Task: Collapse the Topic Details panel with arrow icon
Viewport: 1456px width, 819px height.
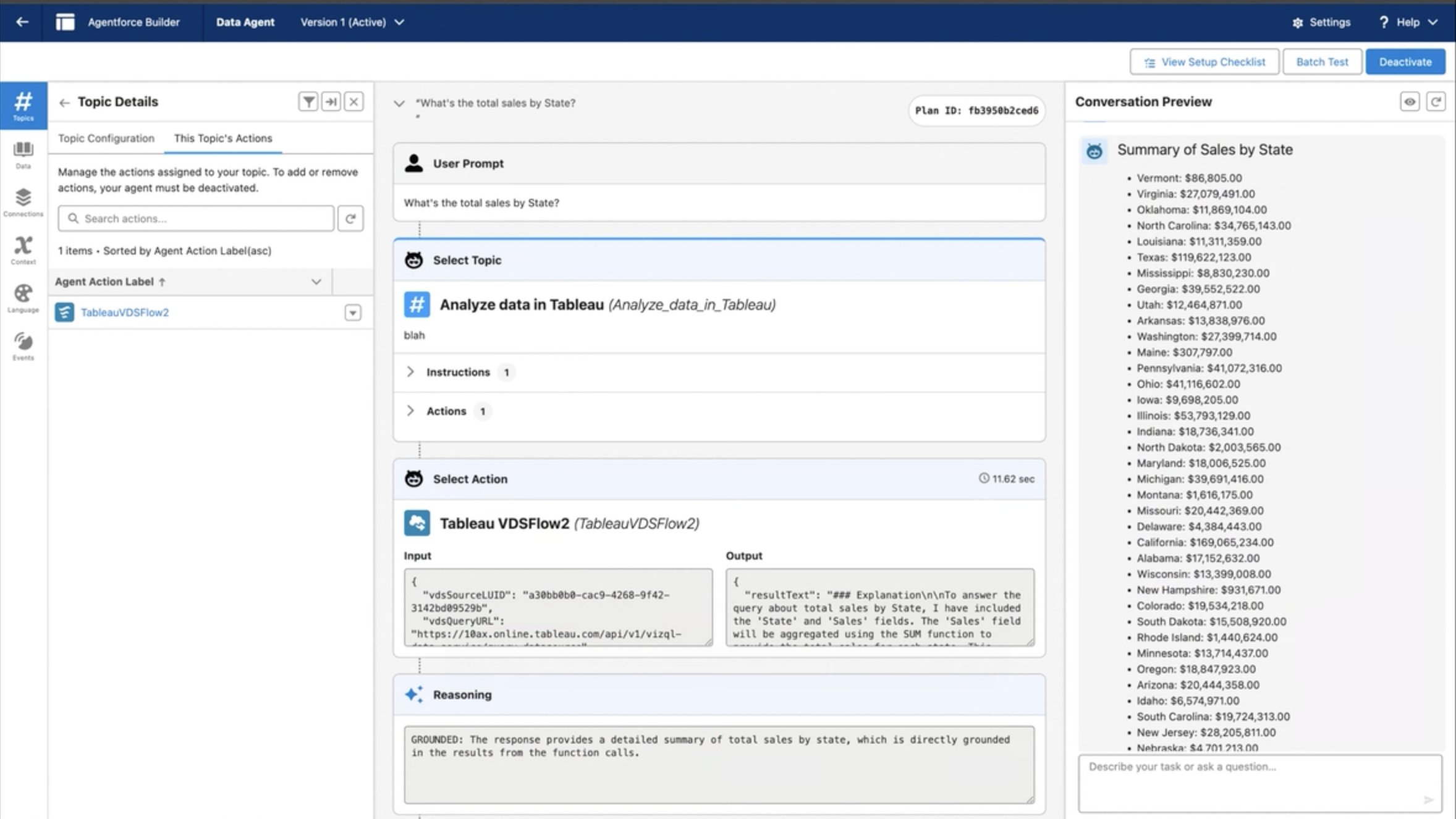Action: 331,102
